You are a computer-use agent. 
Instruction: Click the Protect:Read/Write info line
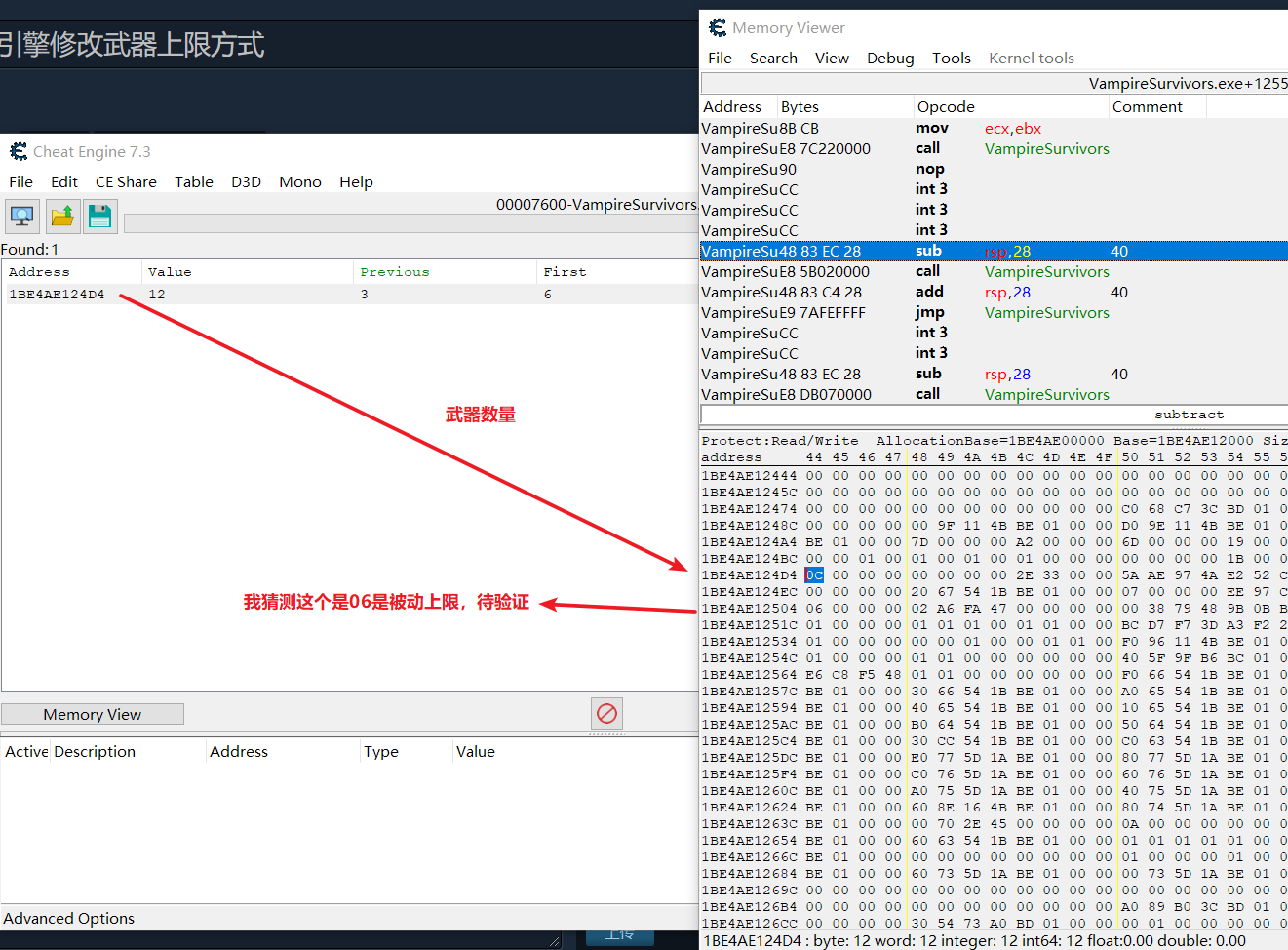[994, 441]
